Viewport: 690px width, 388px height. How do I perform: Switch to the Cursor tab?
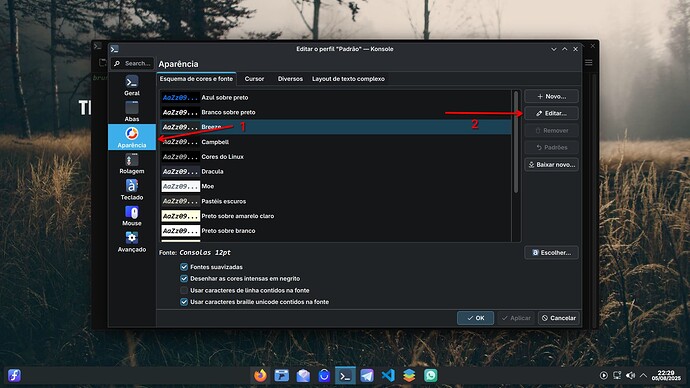pyautogui.click(x=254, y=79)
